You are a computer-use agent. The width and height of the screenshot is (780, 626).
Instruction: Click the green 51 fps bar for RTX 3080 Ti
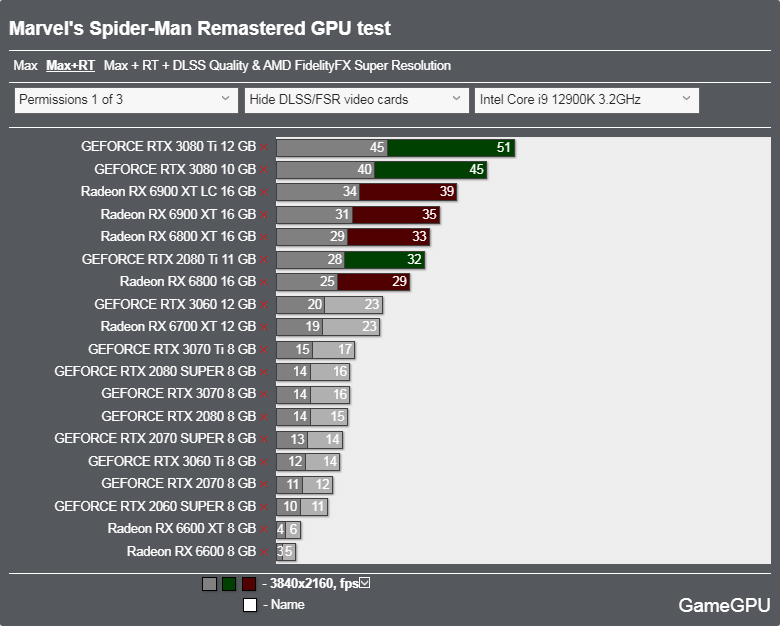451,148
